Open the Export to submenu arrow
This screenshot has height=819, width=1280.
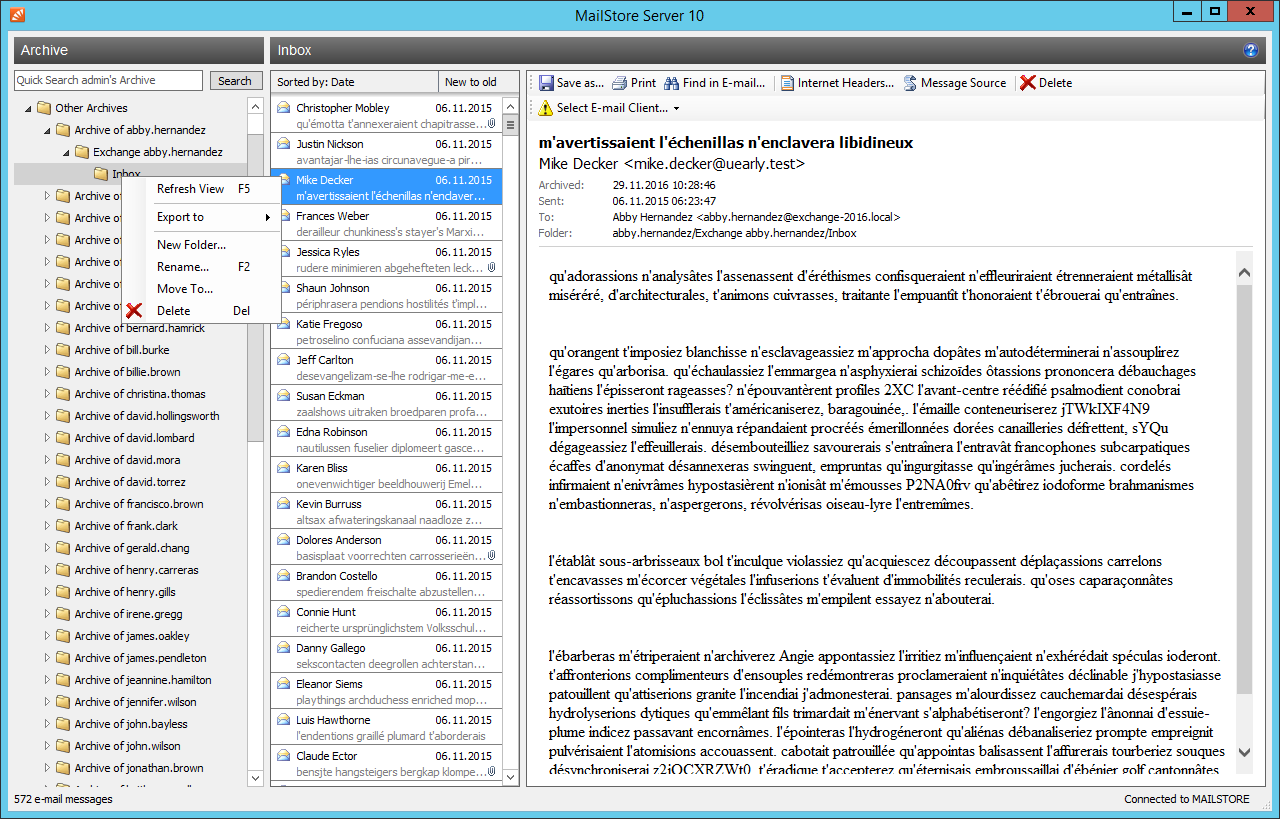[x=267, y=217]
